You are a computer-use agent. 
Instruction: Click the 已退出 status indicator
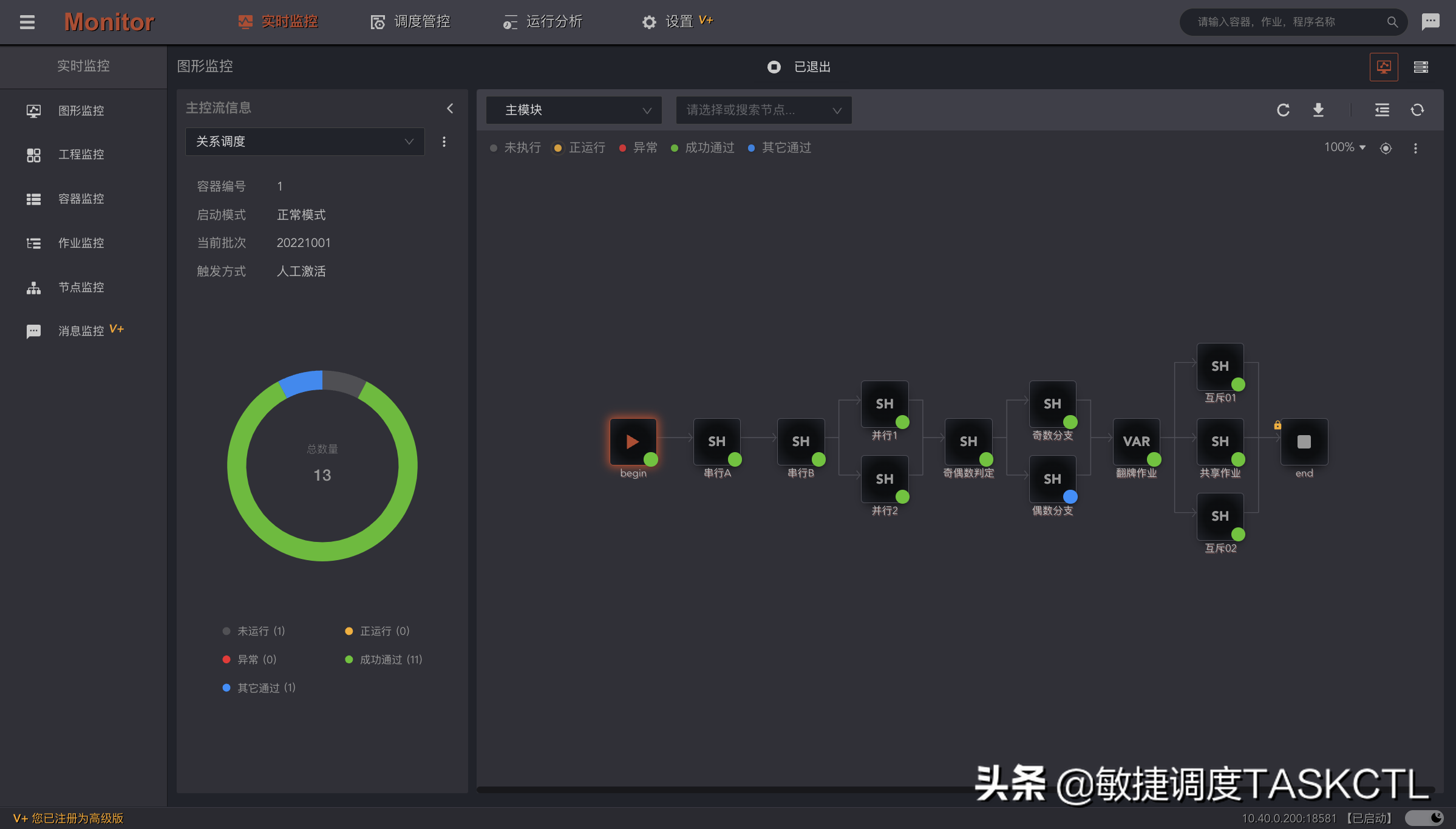(799, 67)
